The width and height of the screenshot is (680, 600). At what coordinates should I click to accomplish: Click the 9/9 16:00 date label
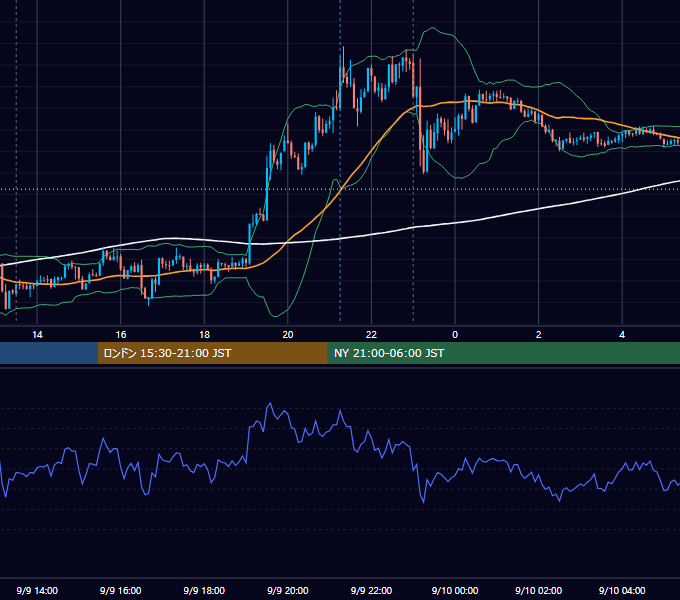tap(121, 590)
